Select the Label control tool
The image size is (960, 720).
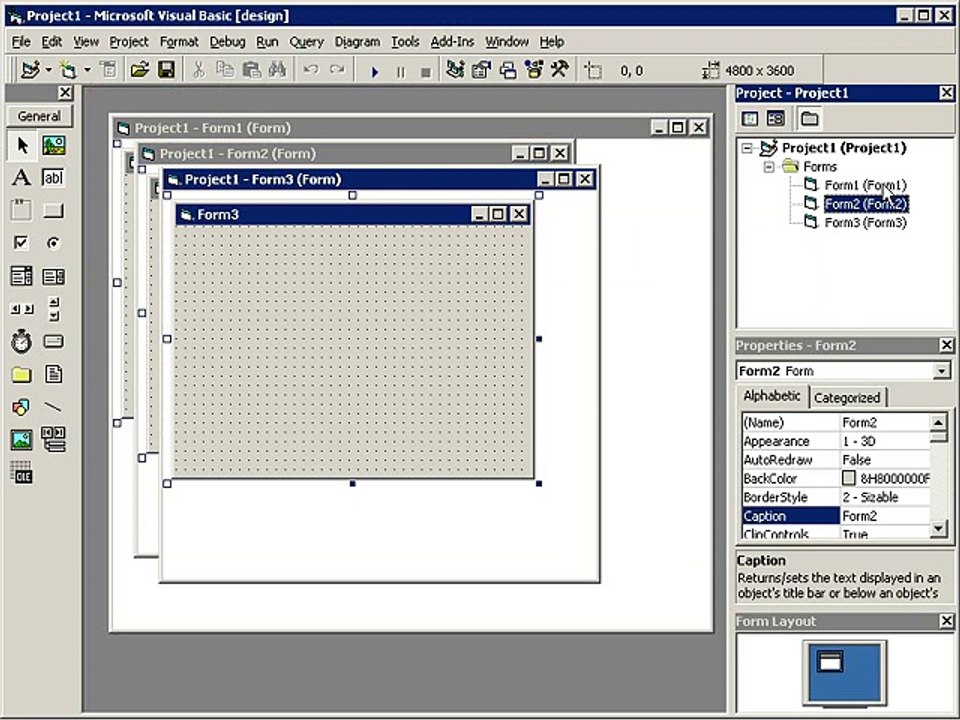point(21,178)
